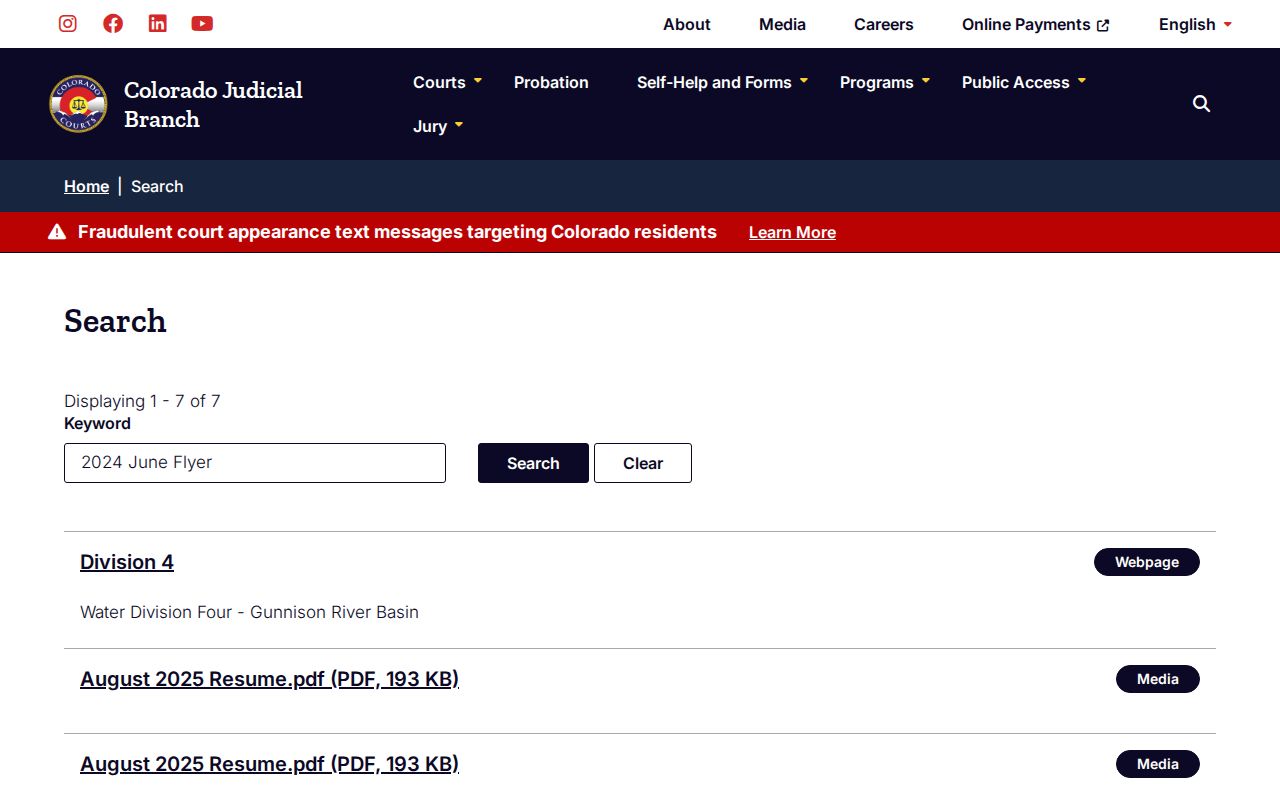Open the Division 4 search result
The width and height of the screenshot is (1280, 800).
click(x=127, y=562)
